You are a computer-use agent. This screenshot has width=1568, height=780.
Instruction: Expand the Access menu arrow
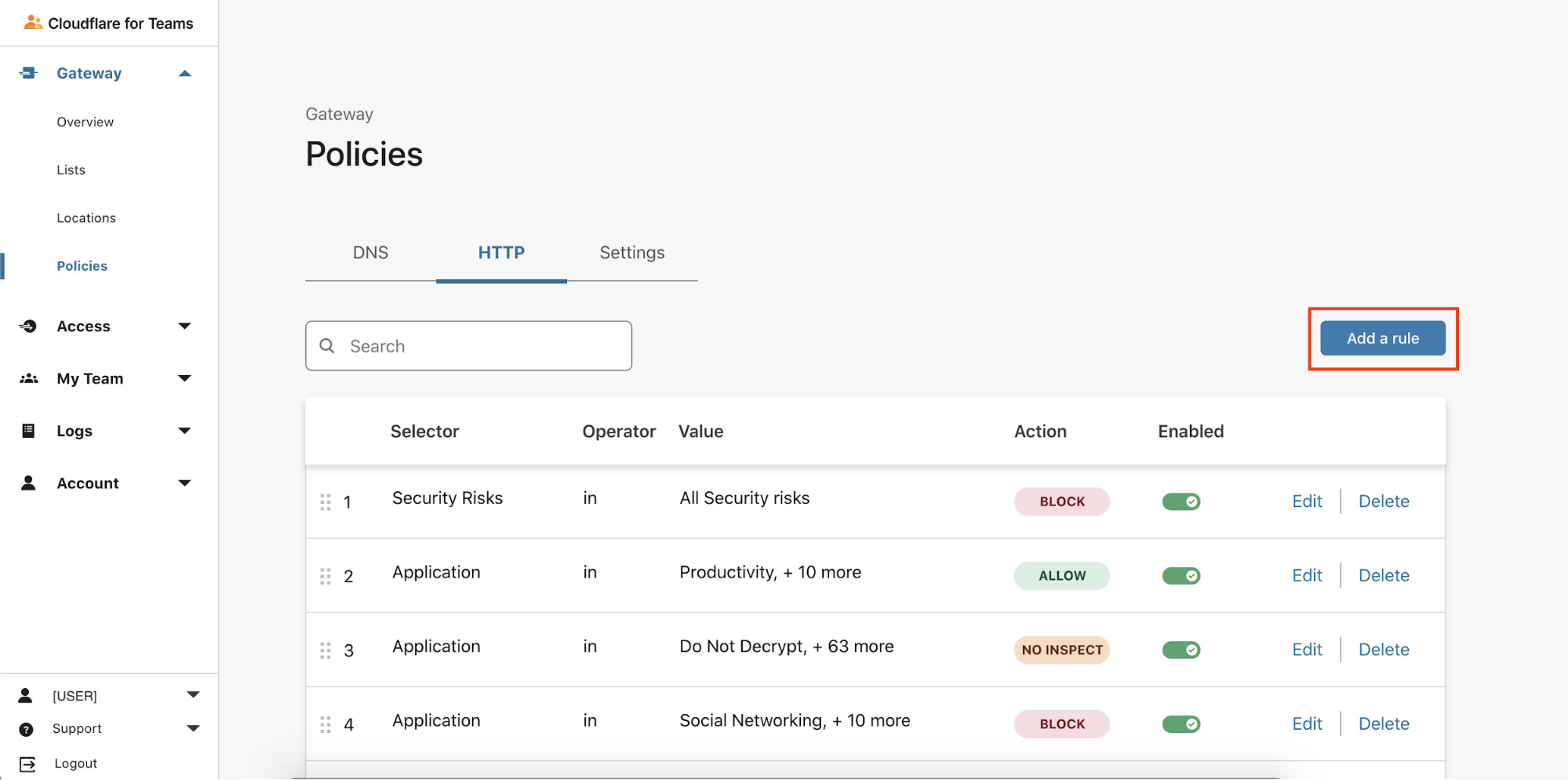[x=185, y=326]
